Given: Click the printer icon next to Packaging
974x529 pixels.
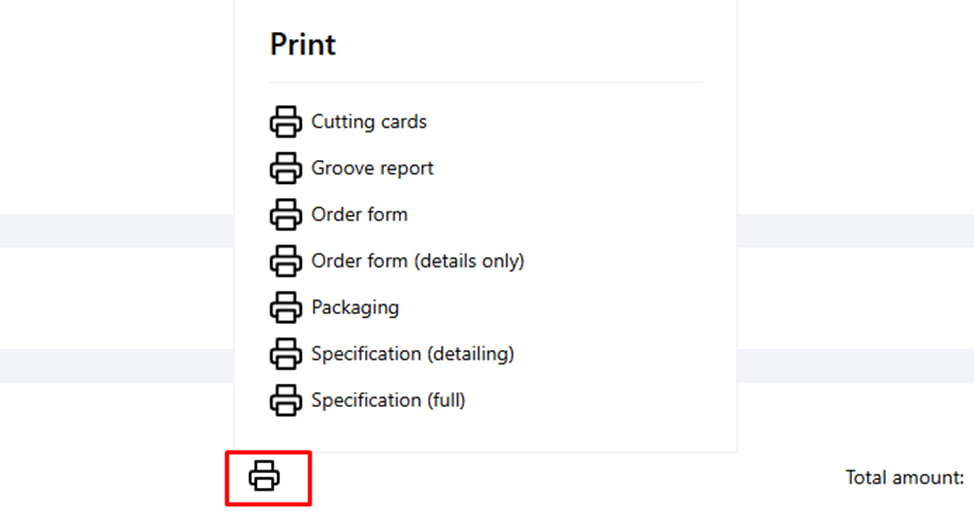Looking at the screenshot, I should pyautogui.click(x=286, y=307).
